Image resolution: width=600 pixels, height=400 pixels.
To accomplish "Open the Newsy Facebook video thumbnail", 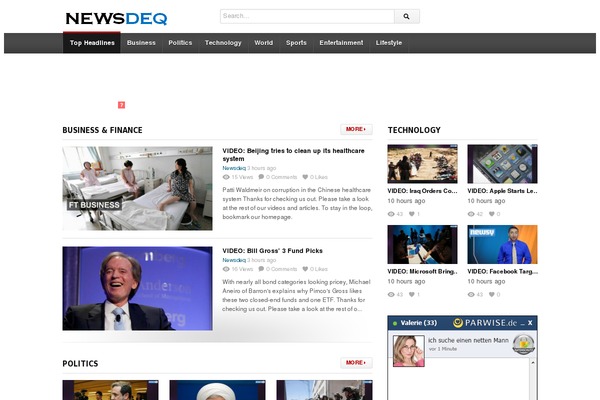I will (502, 244).
